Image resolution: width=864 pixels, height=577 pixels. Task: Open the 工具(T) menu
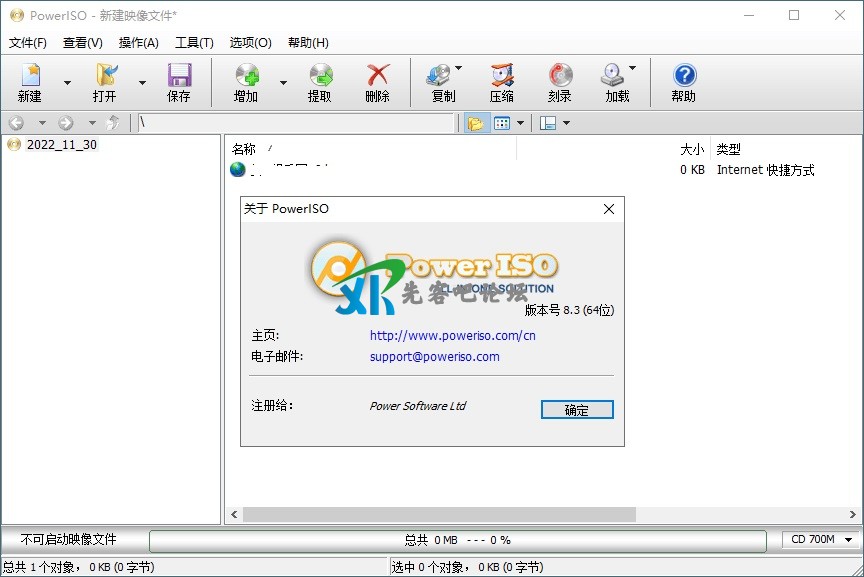pyautogui.click(x=194, y=43)
